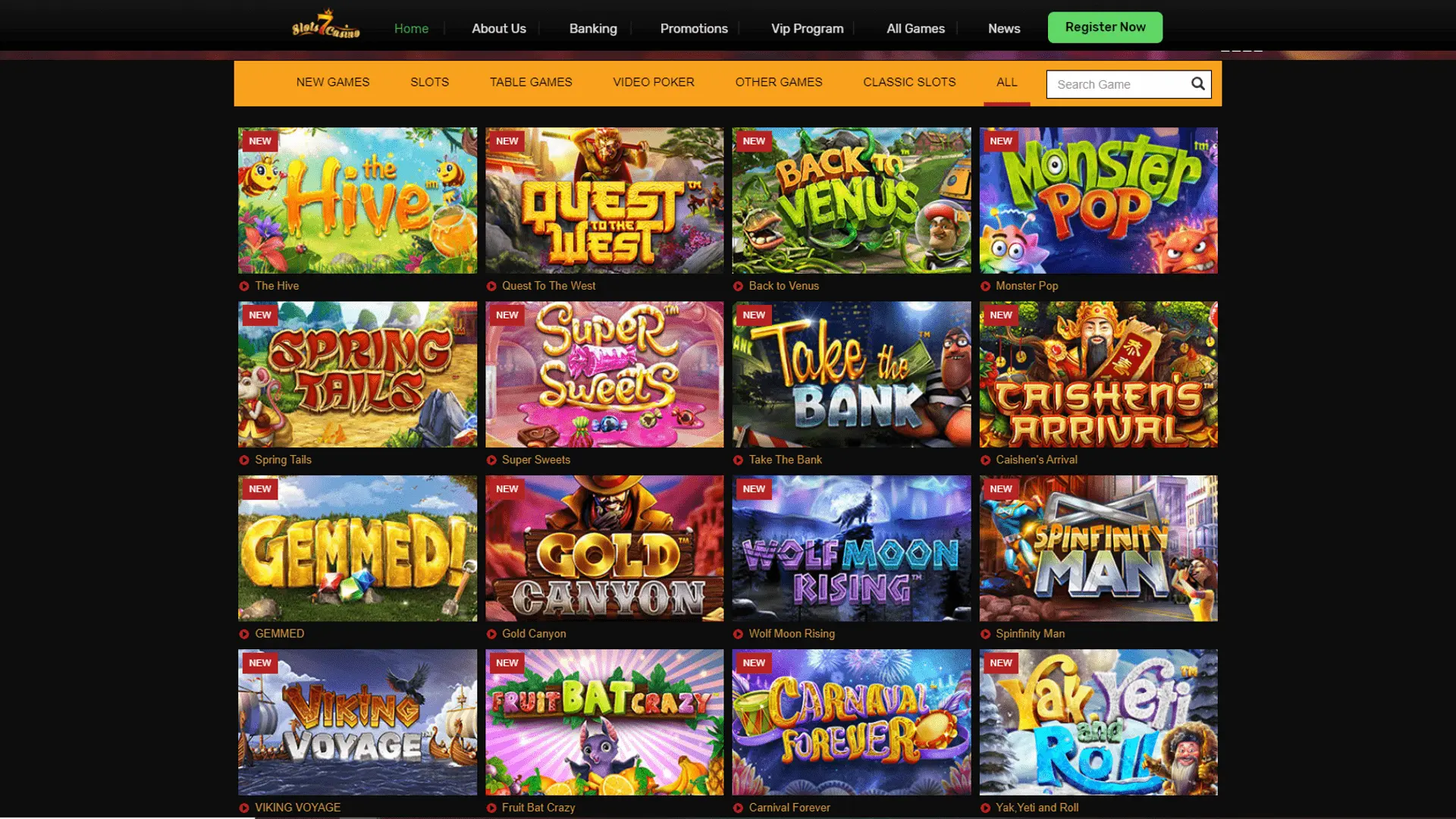Open the Quest To The West thumbnail
This screenshot has height=819, width=1456.
(x=604, y=200)
